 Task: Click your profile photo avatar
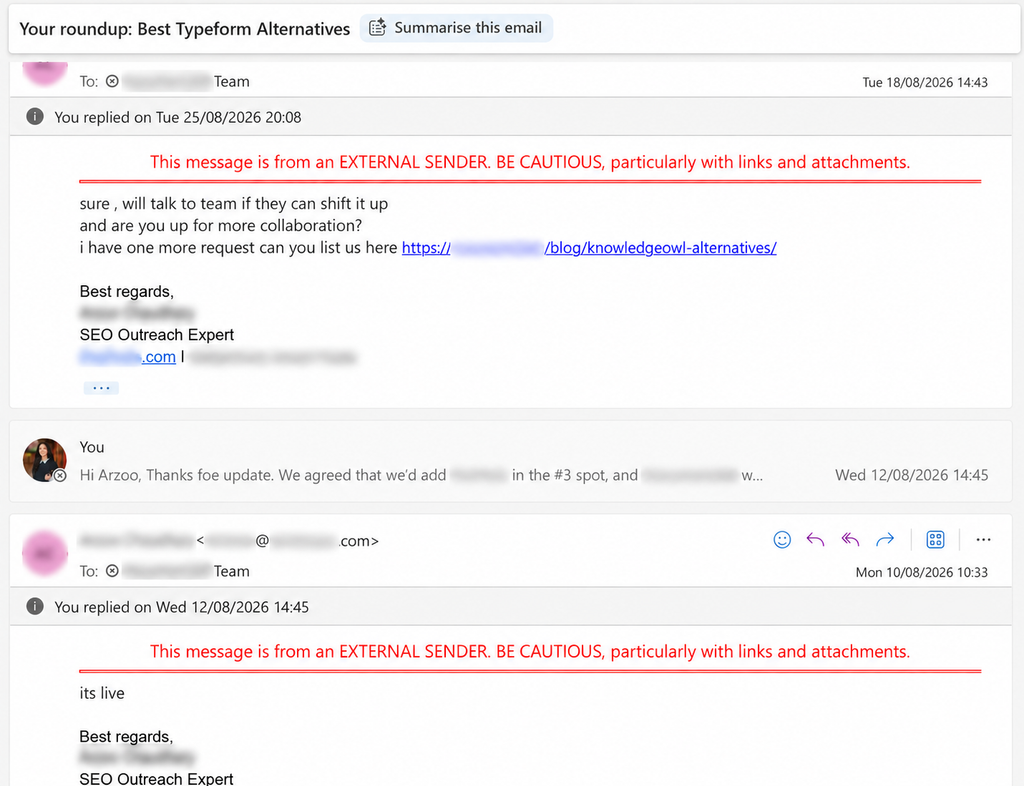[44, 460]
